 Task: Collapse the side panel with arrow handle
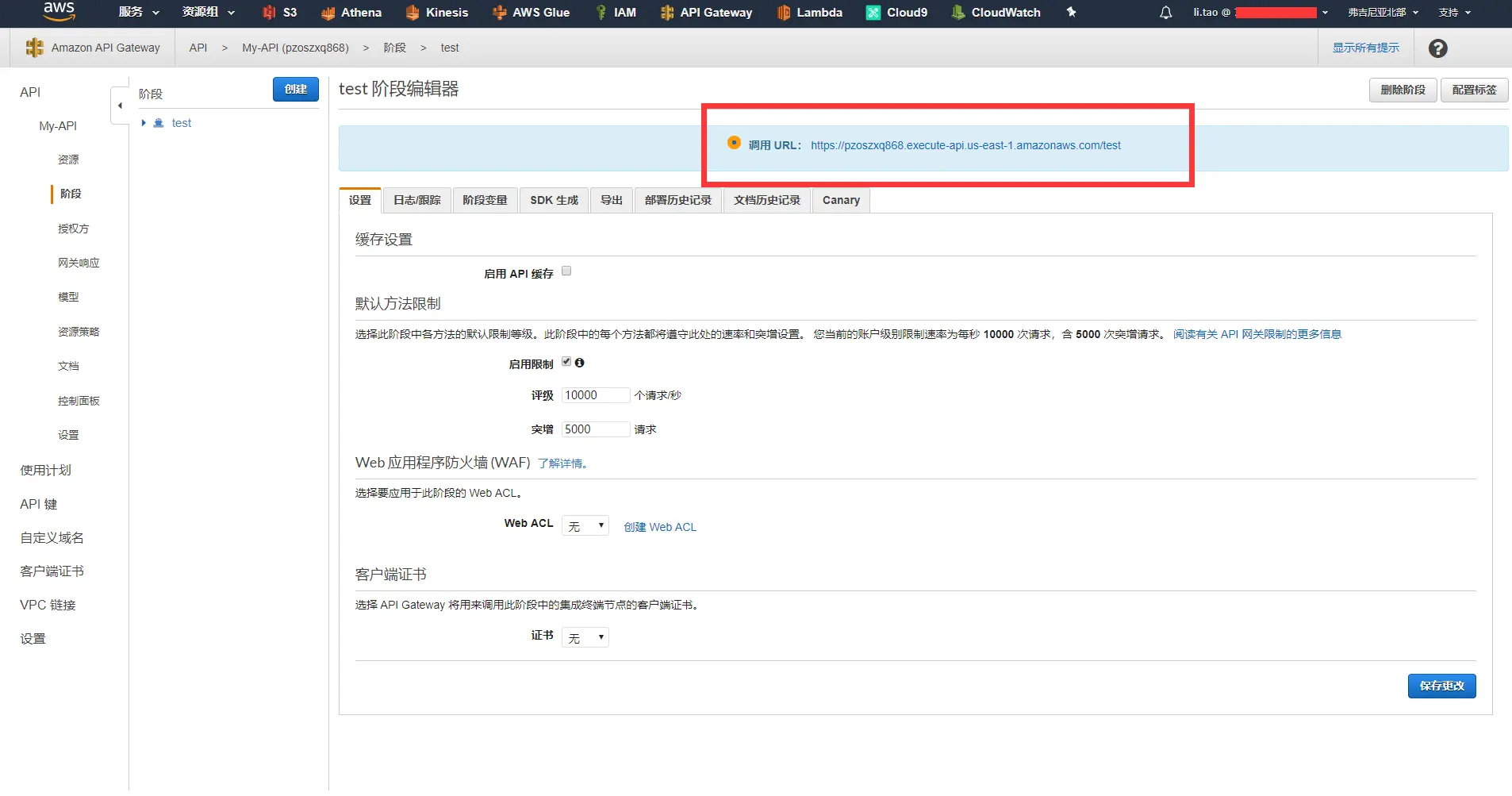coord(120,106)
